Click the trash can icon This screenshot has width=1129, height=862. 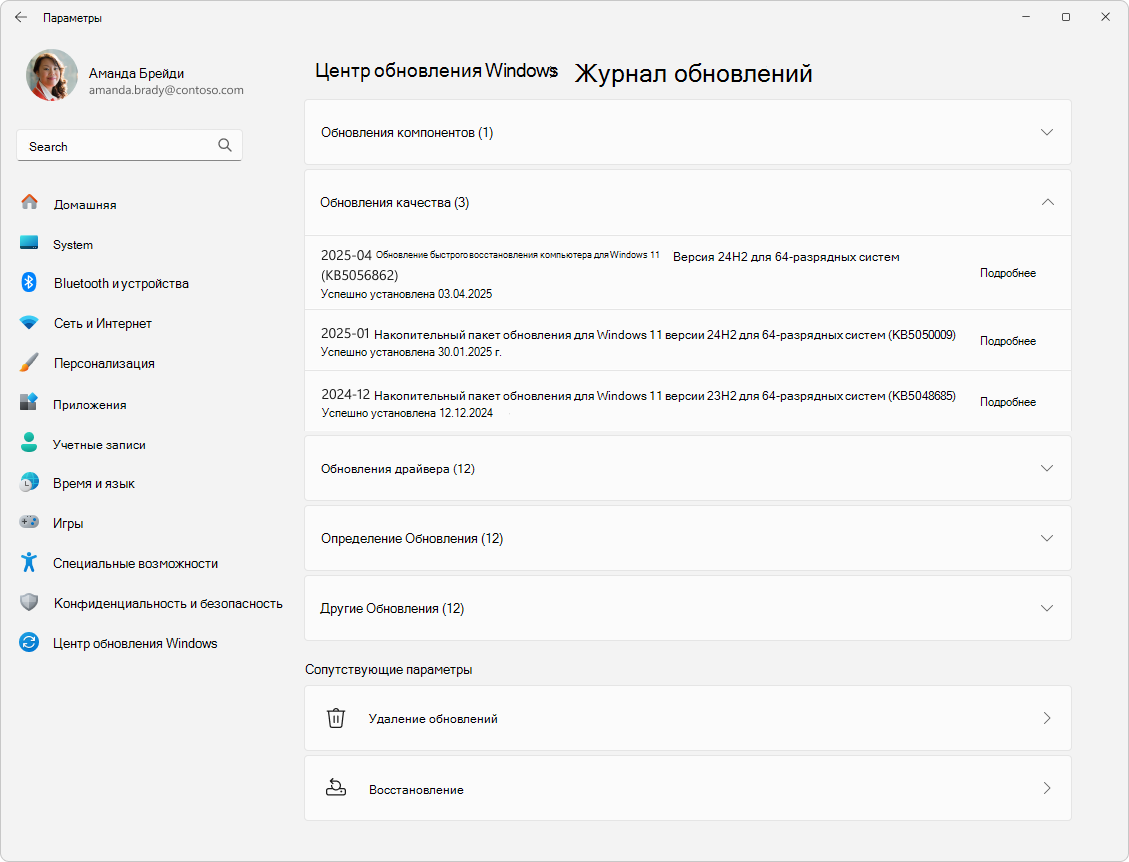(336, 718)
